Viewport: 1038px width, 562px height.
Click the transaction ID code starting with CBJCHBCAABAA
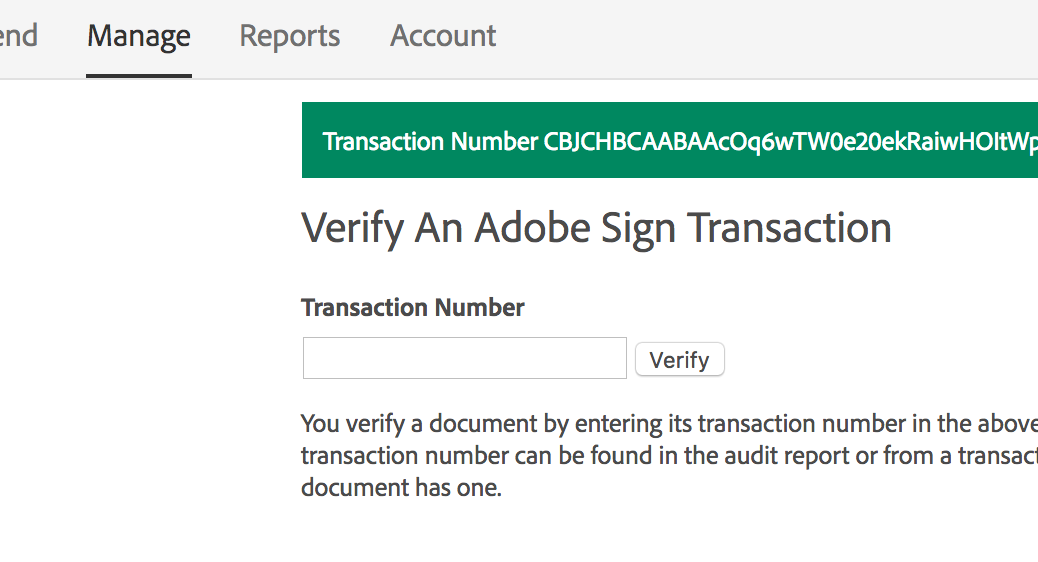(x=790, y=142)
